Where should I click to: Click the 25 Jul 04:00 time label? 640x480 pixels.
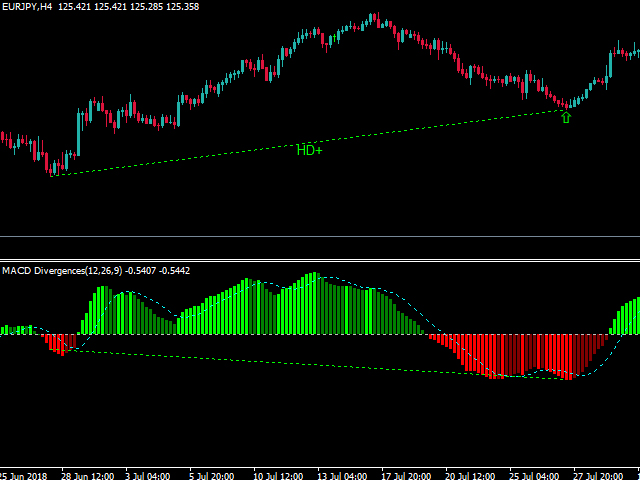pos(534,476)
